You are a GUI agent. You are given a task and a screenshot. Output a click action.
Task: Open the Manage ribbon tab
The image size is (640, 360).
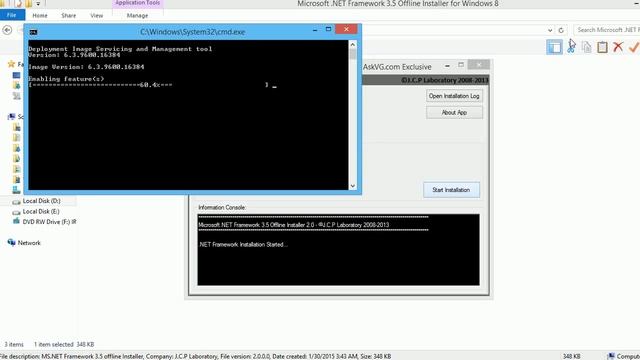[137, 16]
